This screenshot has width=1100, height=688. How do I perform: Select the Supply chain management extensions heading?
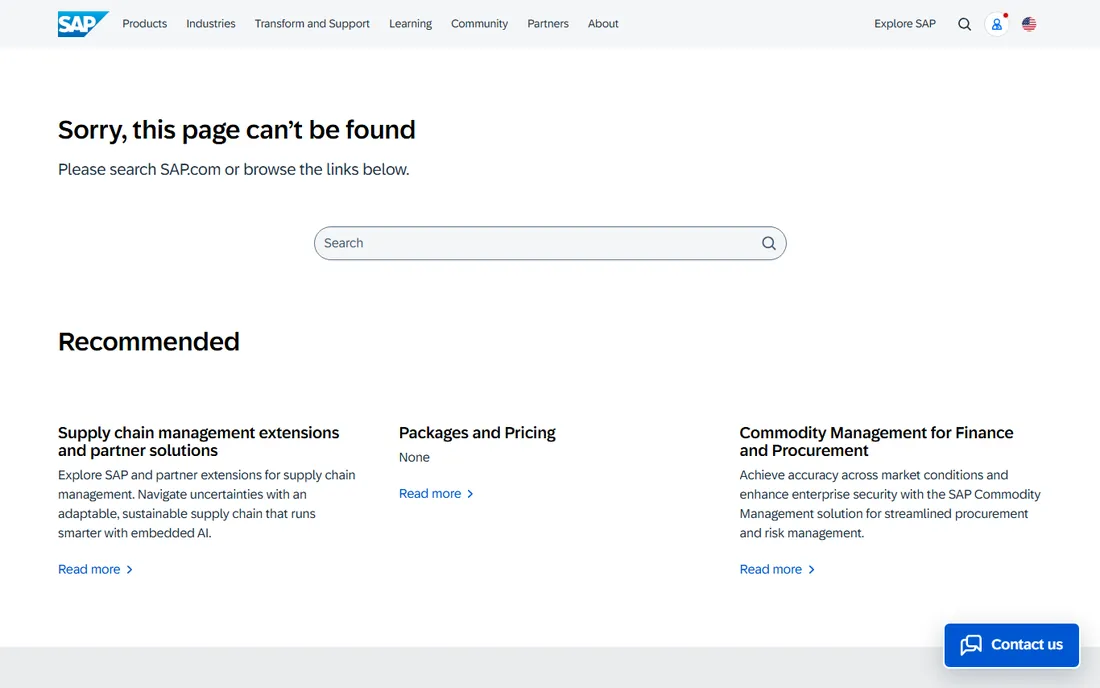[199, 441]
